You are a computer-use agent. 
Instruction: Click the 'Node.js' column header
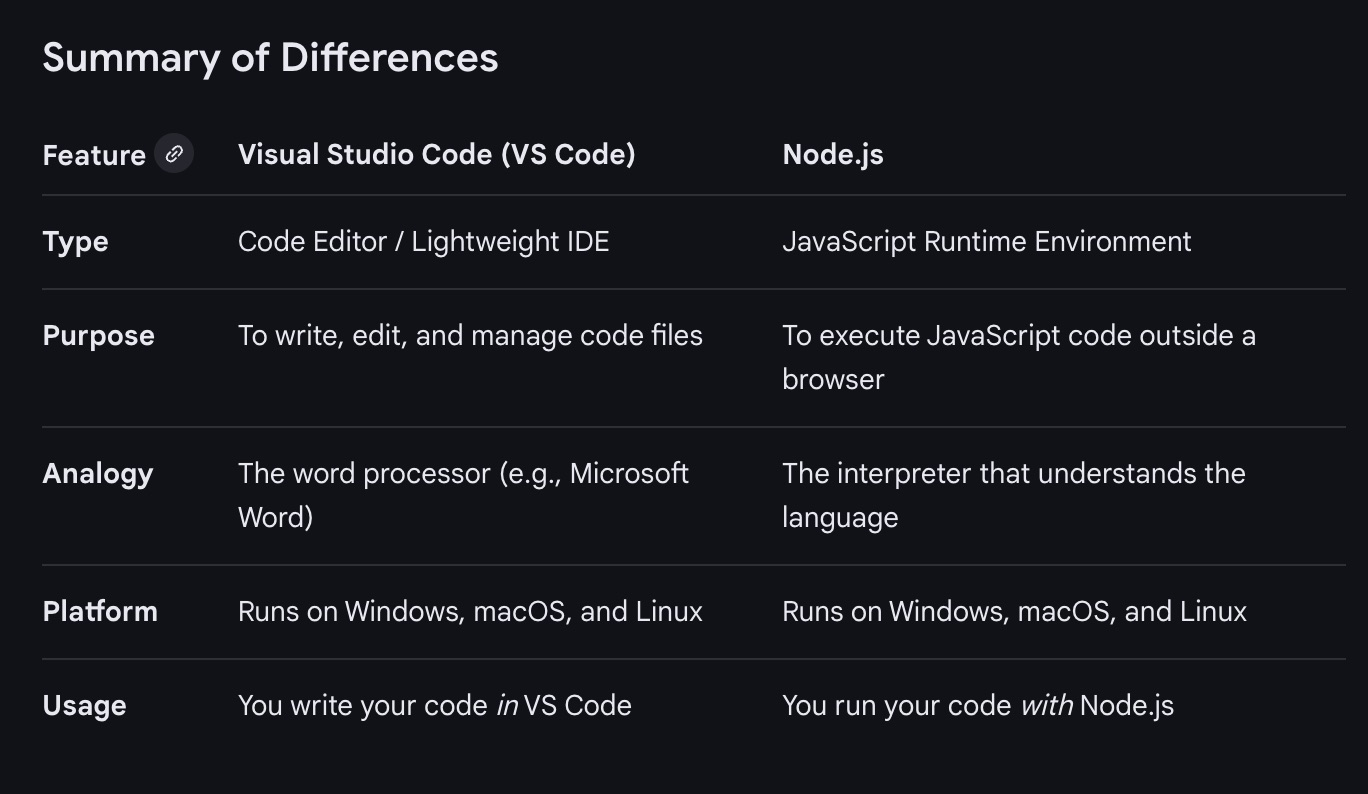tap(833, 155)
